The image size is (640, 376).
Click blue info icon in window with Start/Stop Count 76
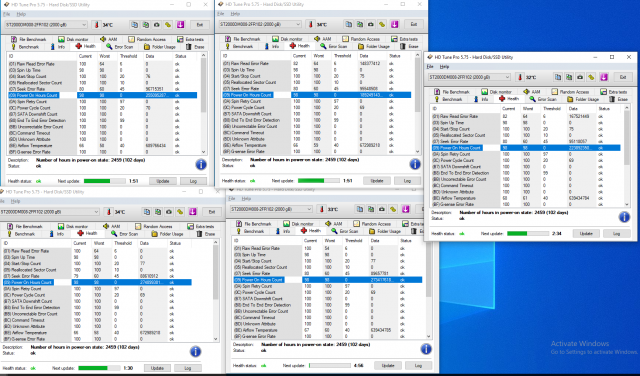(201, 165)
